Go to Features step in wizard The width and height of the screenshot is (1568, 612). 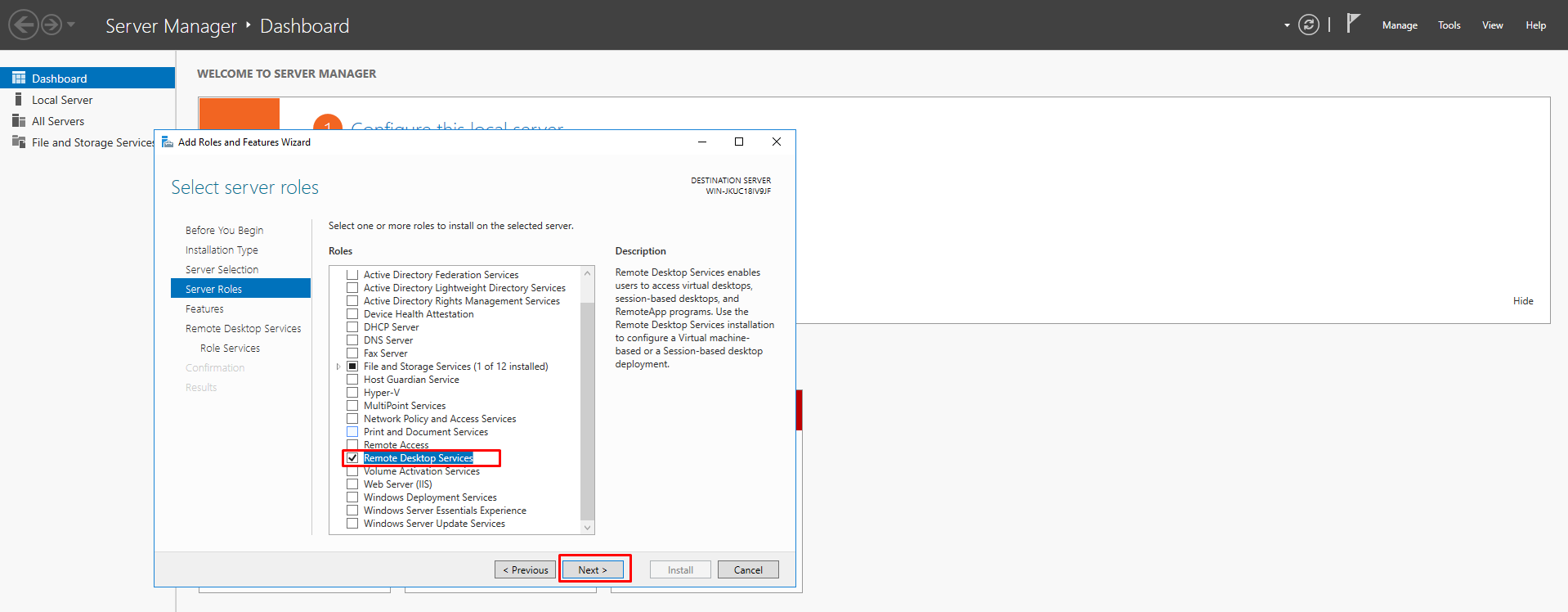(x=204, y=309)
